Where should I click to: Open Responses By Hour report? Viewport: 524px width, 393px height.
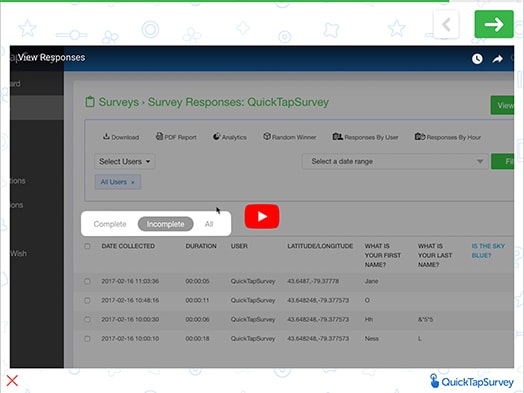point(448,137)
